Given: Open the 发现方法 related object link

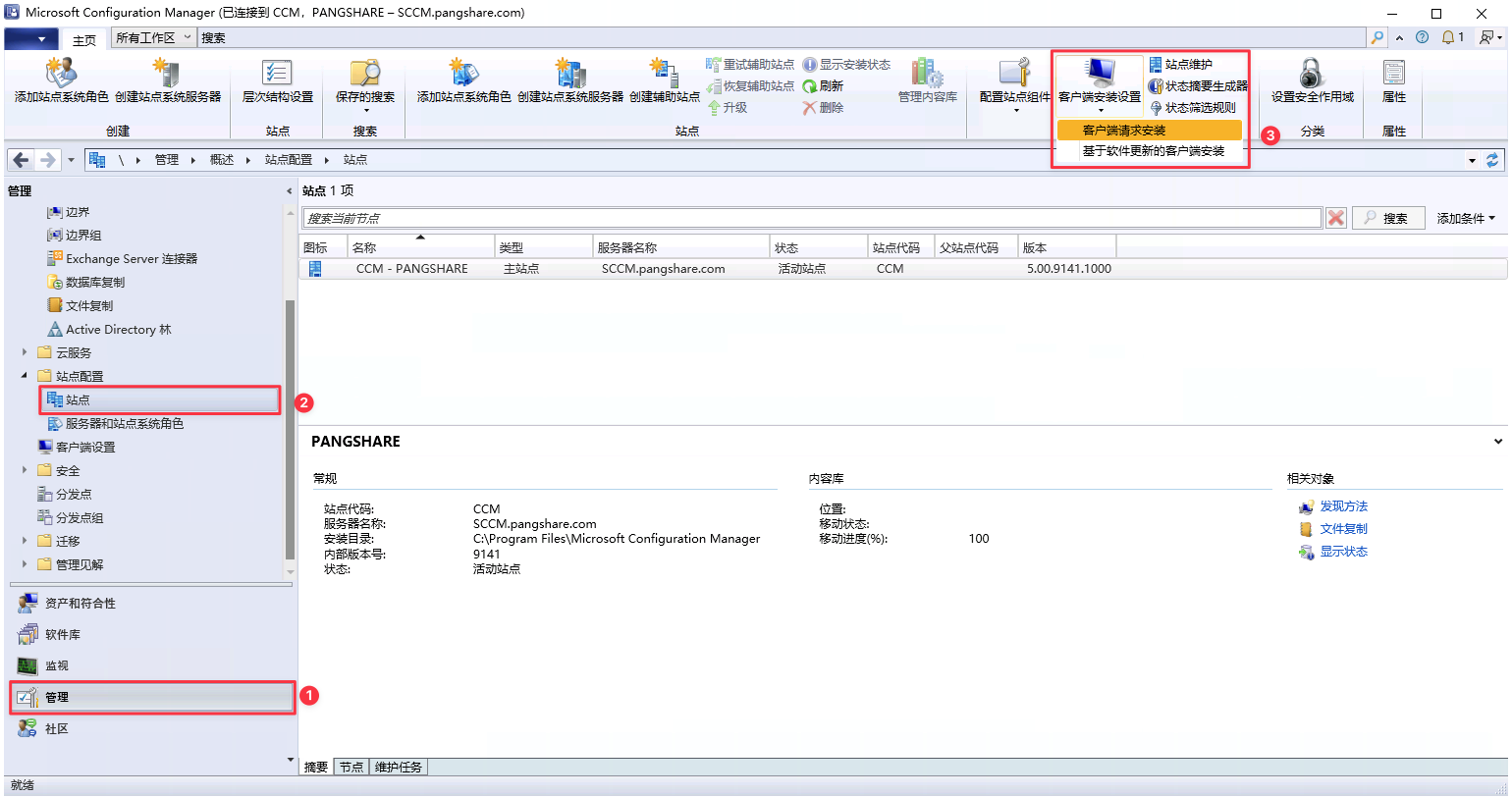Looking at the screenshot, I should pos(1343,506).
